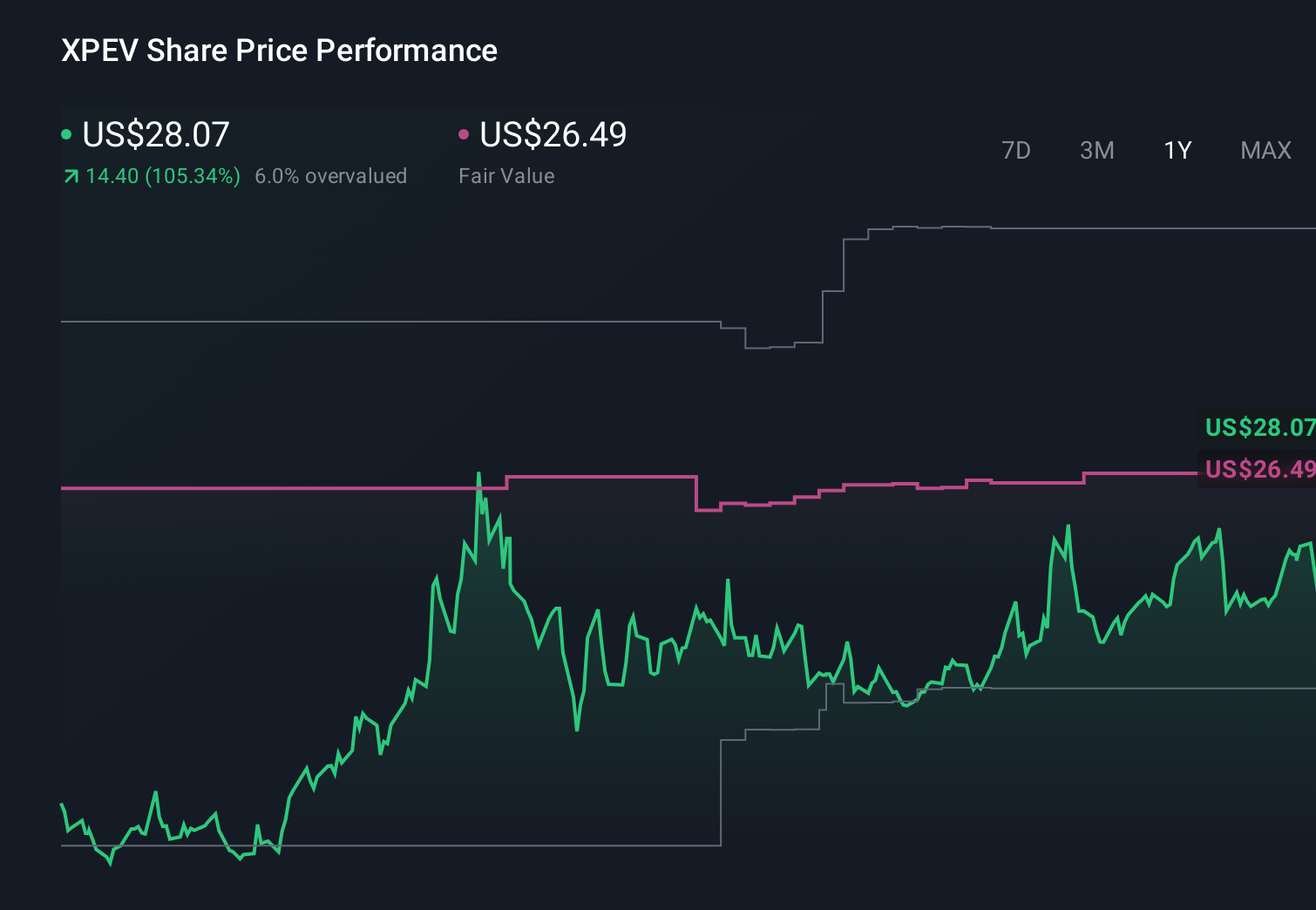The height and width of the screenshot is (910, 1316).
Task: Open details for the 6.0% overvalued label
Action: 331,175
